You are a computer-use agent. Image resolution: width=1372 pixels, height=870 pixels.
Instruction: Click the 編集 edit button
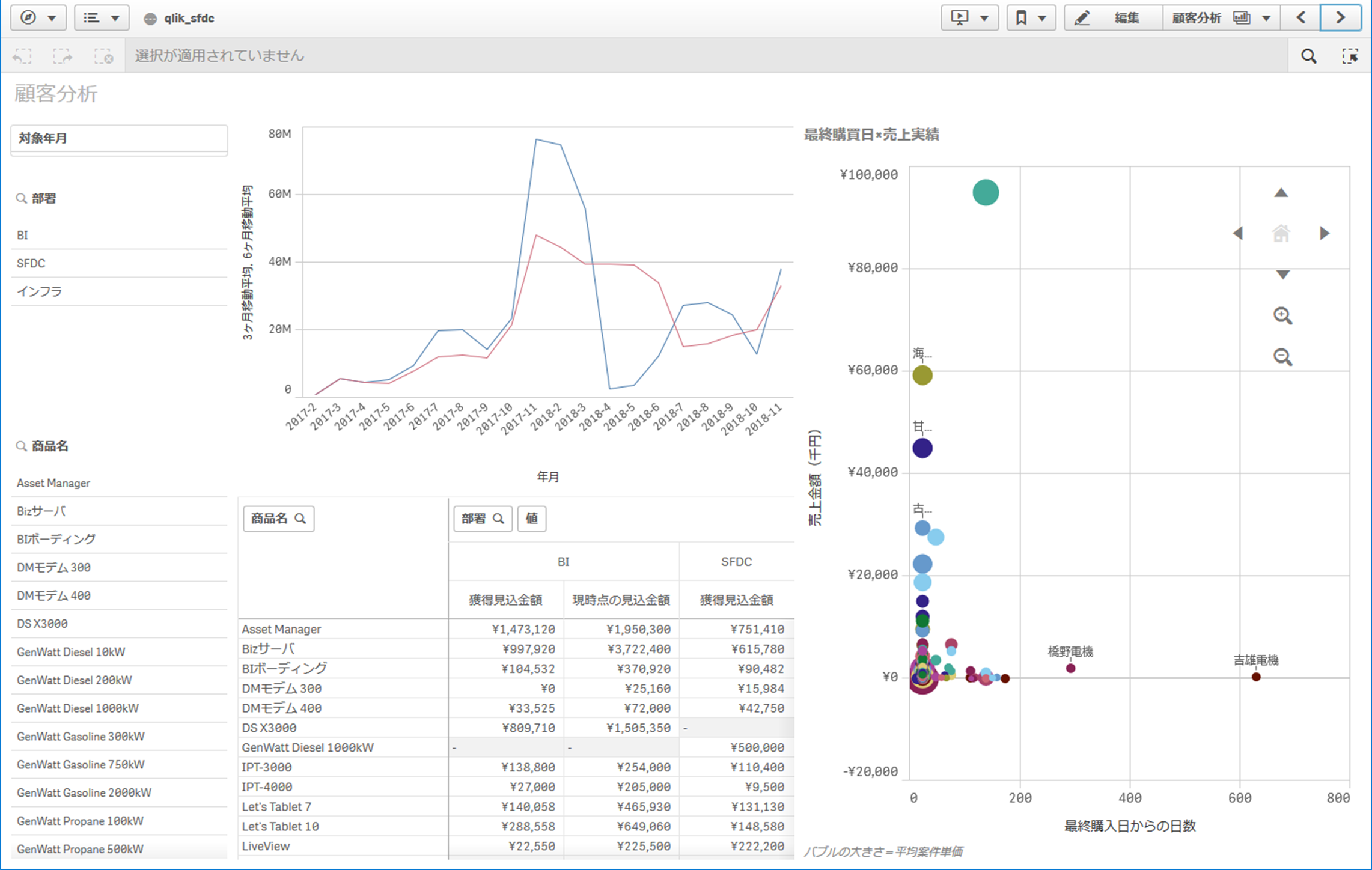click(1112, 18)
